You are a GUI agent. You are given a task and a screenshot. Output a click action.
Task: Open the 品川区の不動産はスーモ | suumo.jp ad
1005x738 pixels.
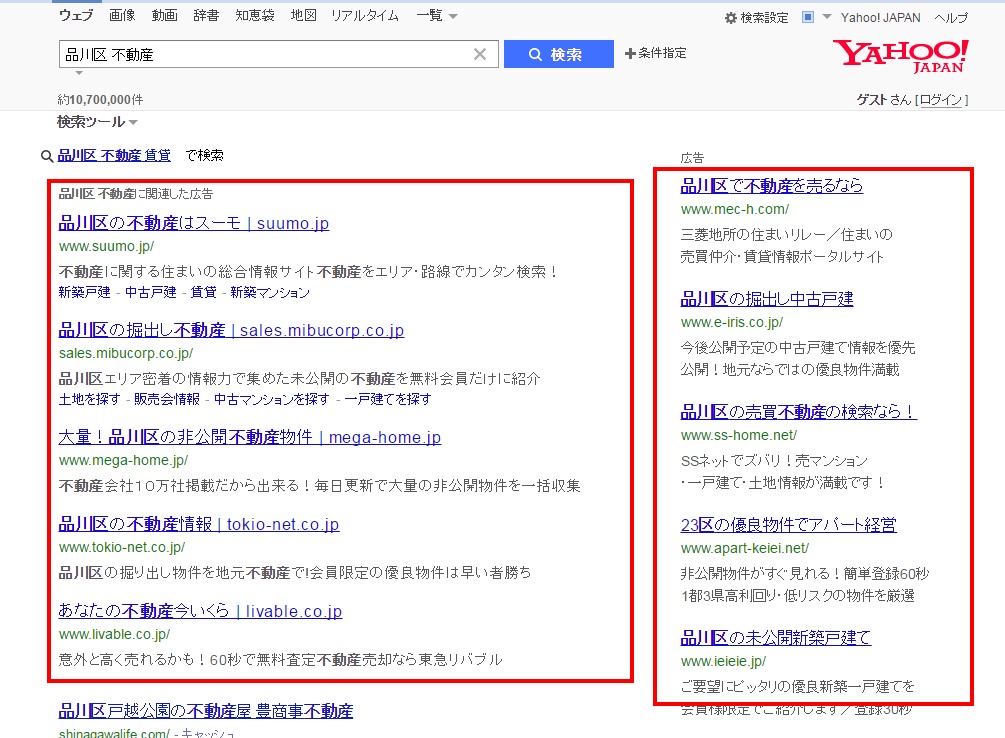point(194,223)
